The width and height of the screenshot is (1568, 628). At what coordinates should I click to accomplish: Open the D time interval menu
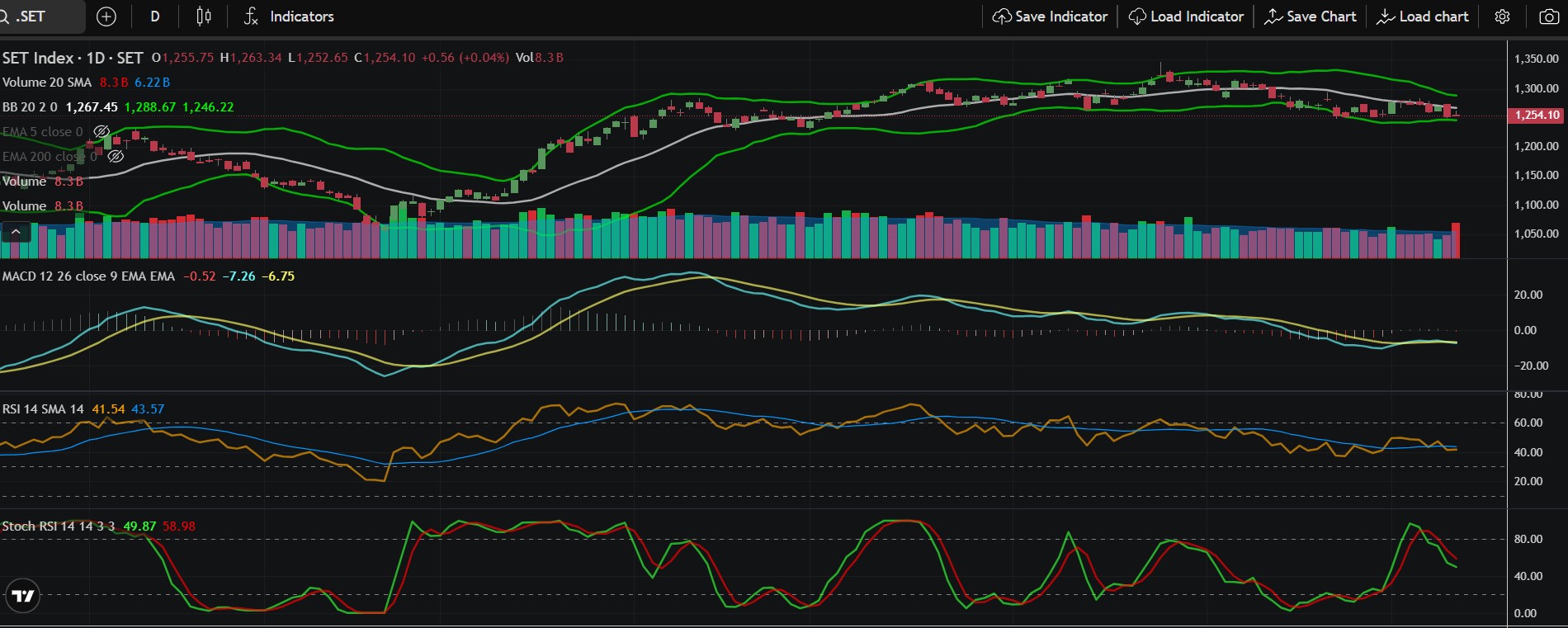tap(155, 17)
